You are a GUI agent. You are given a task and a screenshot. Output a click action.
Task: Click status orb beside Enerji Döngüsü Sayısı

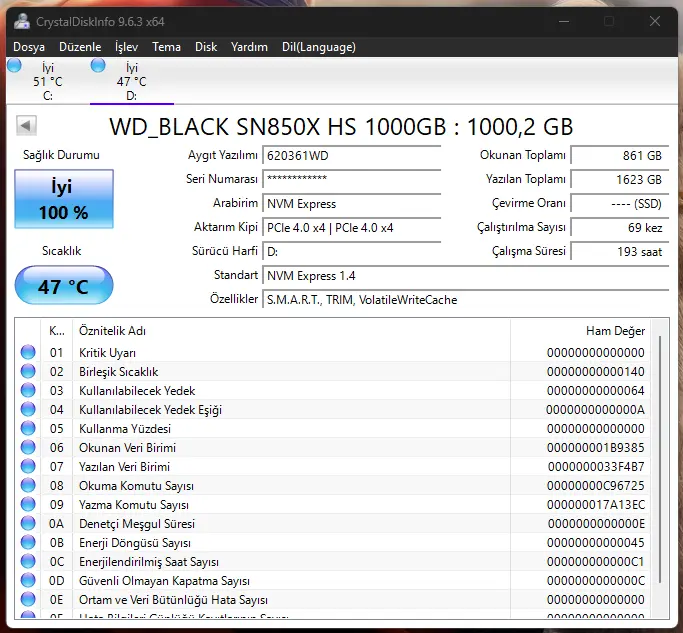[28, 542]
